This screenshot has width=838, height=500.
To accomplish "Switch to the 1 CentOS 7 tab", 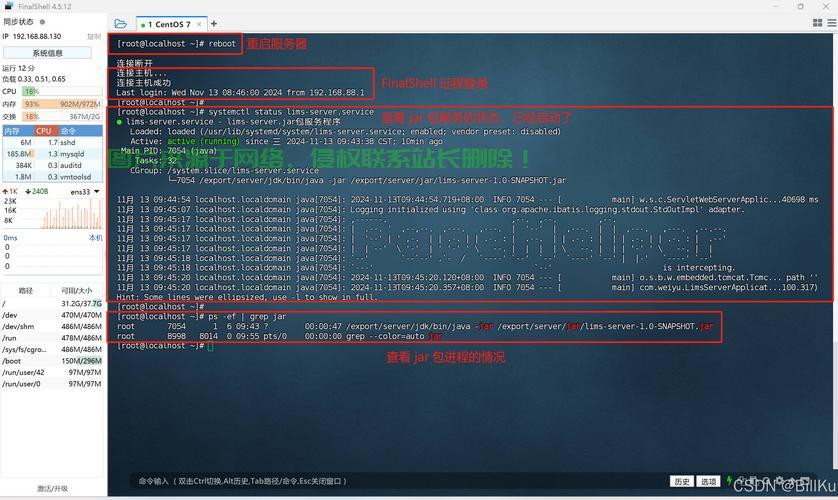I will click(x=167, y=24).
